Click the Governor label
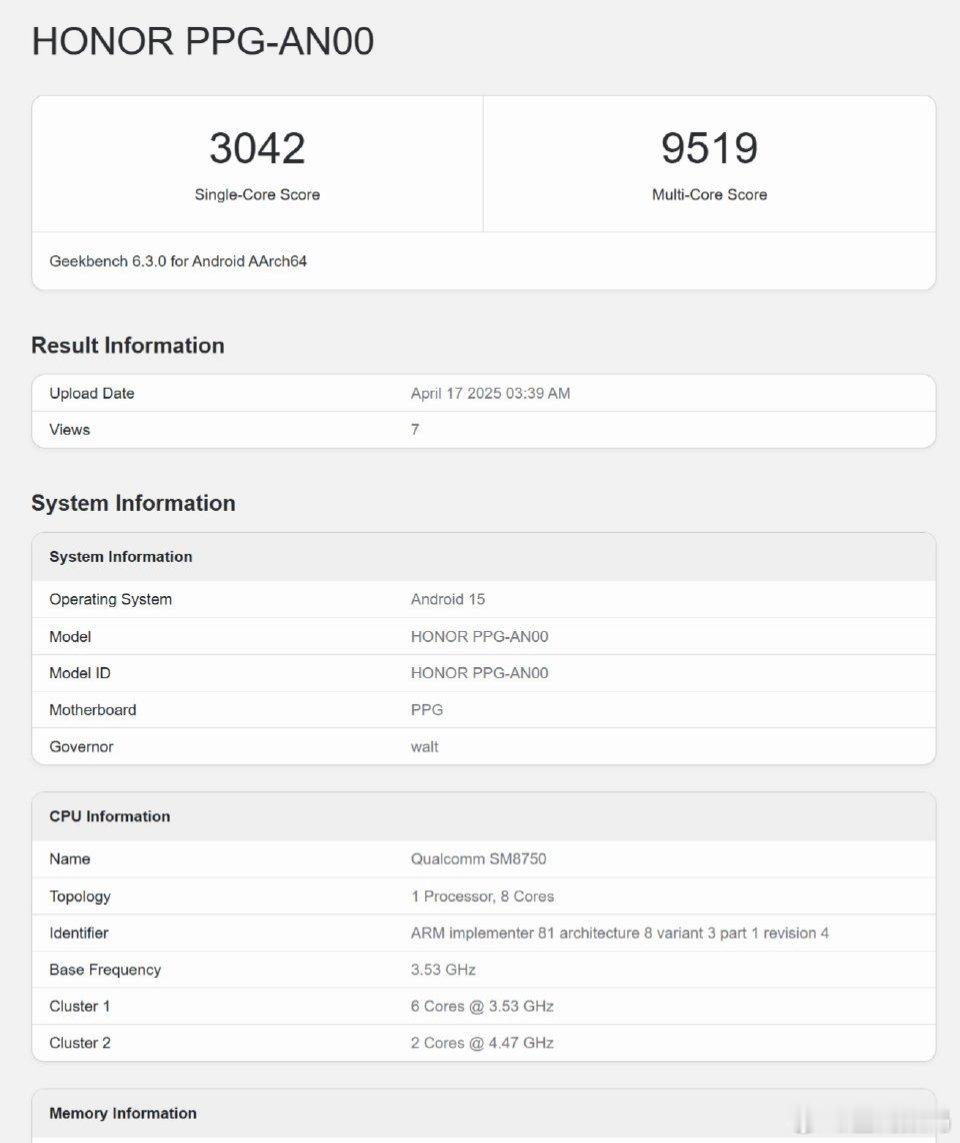 [x=81, y=746]
